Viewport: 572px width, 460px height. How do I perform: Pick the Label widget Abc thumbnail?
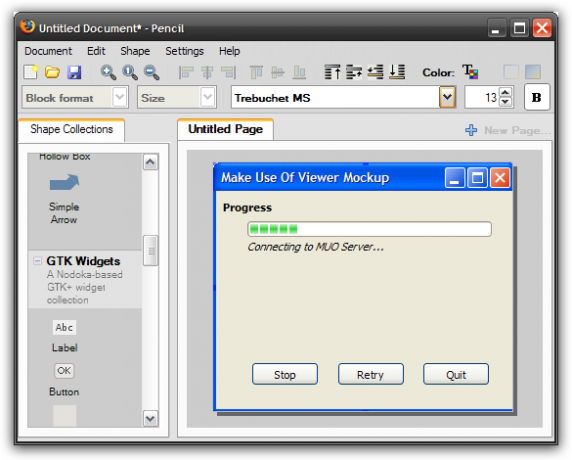(x=64, y=327)
